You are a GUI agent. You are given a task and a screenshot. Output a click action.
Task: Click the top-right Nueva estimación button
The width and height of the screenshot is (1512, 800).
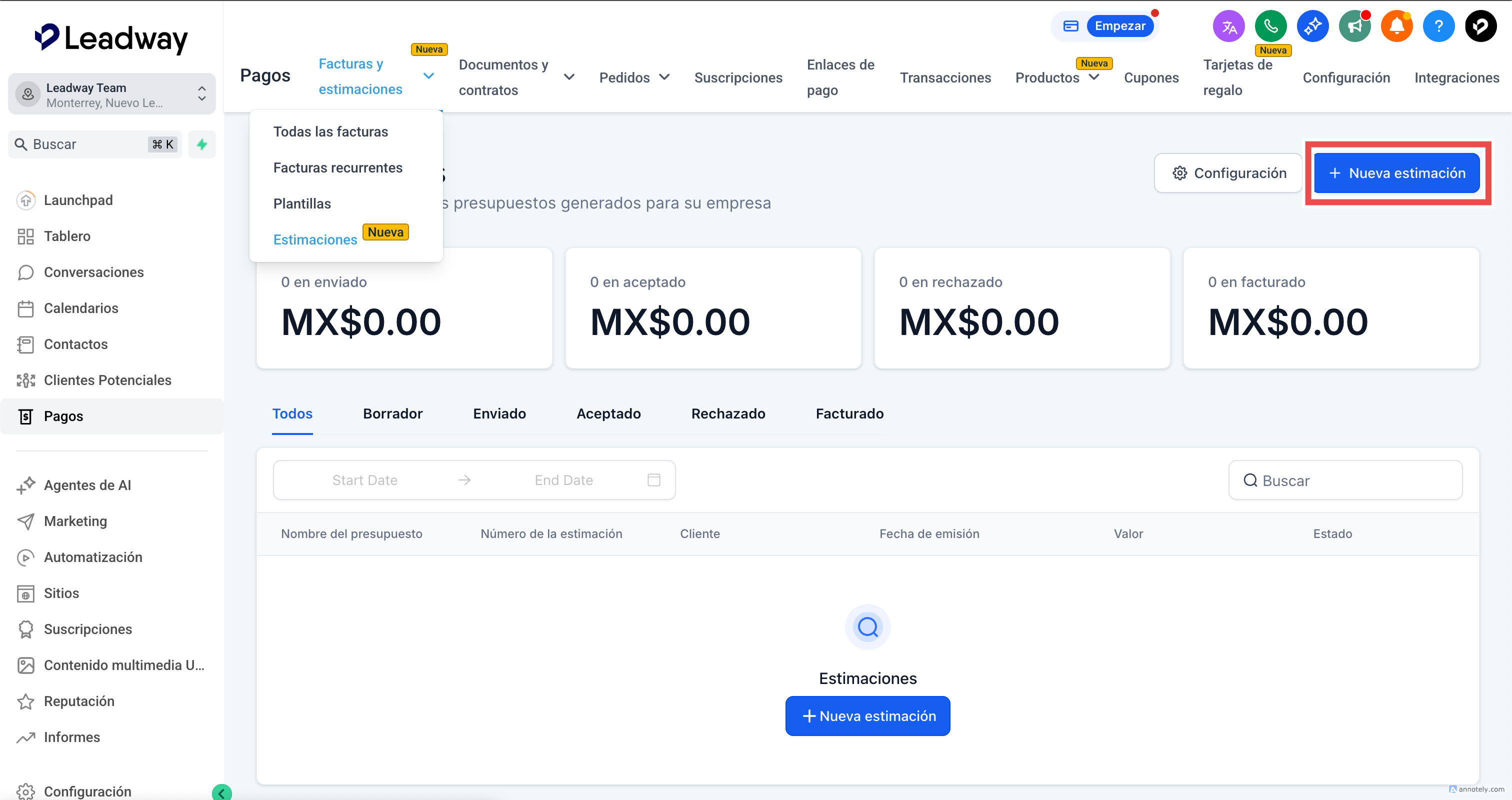(1396, 173)
